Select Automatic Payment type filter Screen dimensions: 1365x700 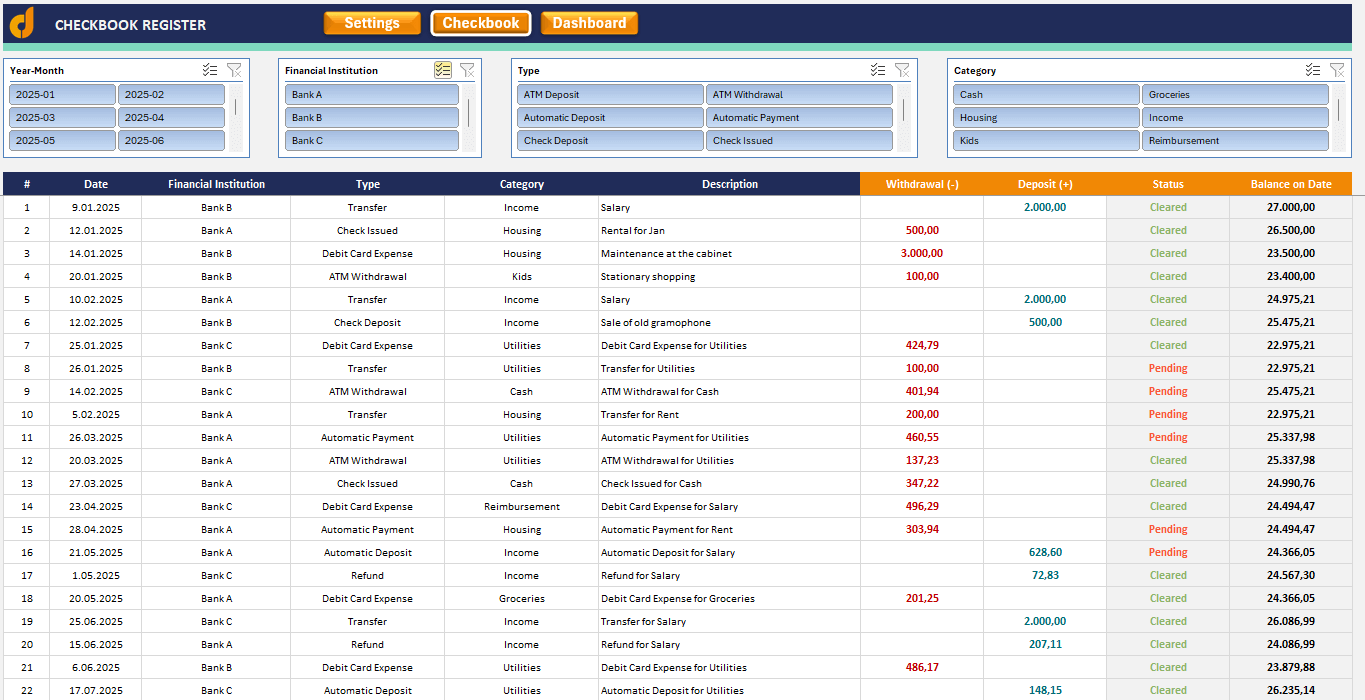coord(799,118)
